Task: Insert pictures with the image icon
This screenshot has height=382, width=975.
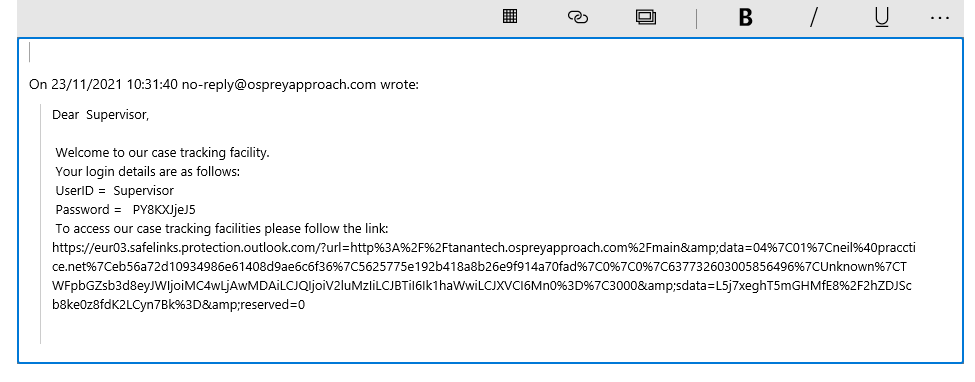Action: (646, 17)
